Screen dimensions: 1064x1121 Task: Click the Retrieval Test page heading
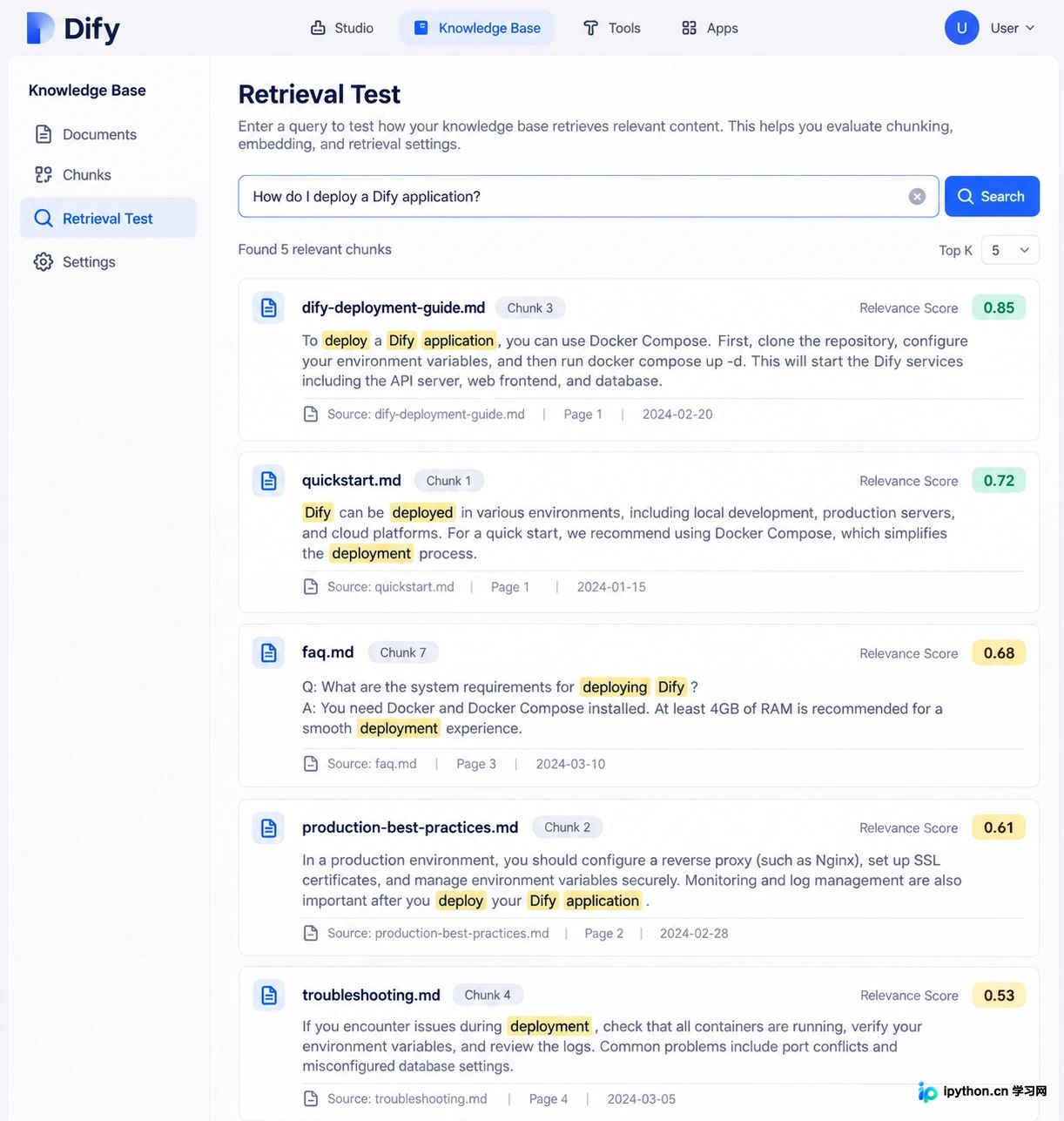320,94
